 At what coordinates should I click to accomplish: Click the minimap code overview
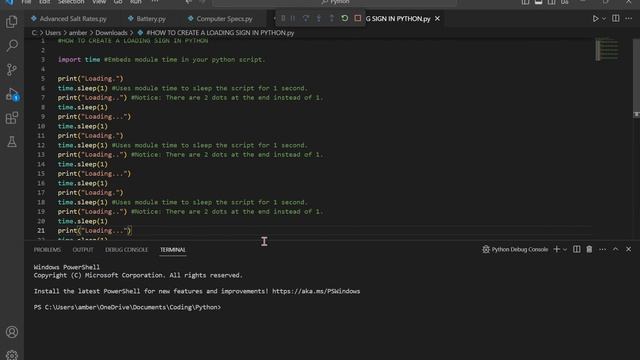pos(607,49)
